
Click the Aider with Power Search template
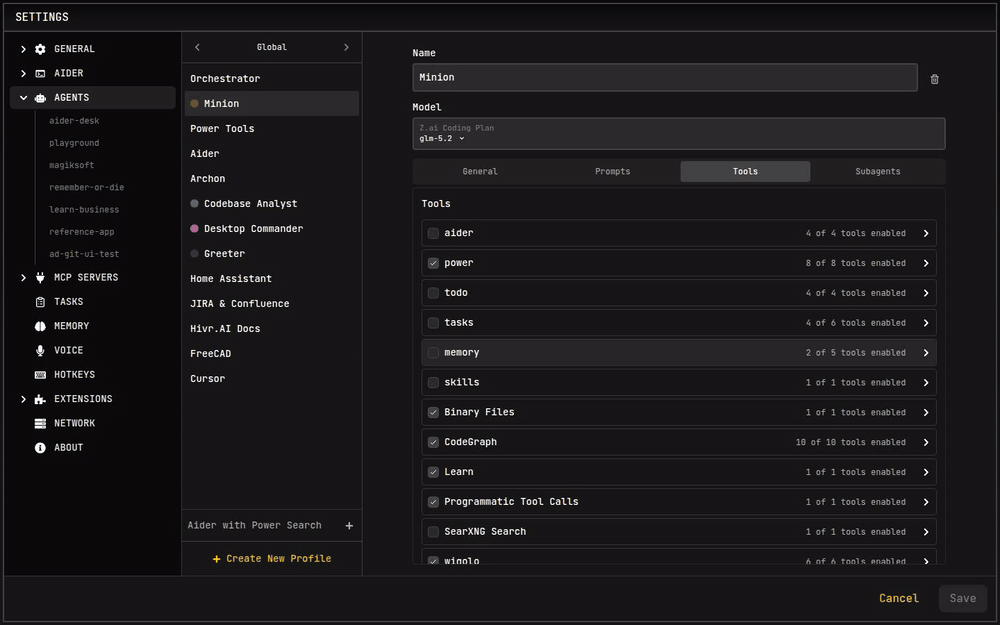point(254,526)
